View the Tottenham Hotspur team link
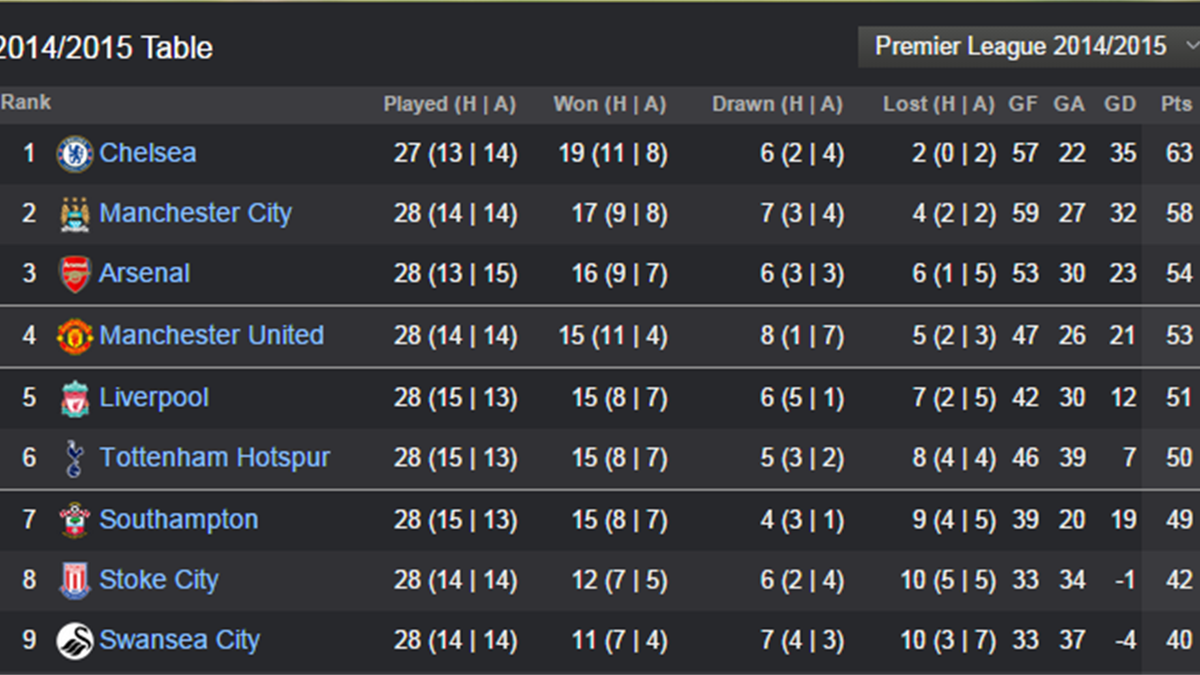This screenshot has height=675, width=1200. pyautogui.click(x=214, y=457)
